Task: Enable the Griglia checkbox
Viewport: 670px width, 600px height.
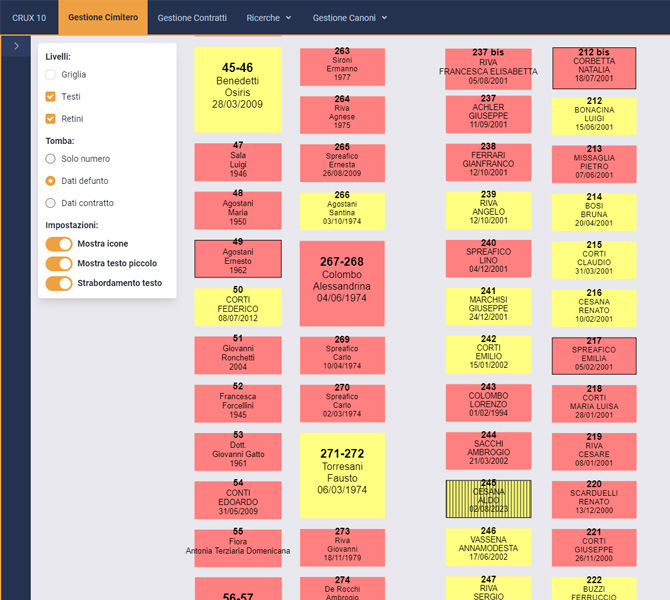Action: coord(50,74)
